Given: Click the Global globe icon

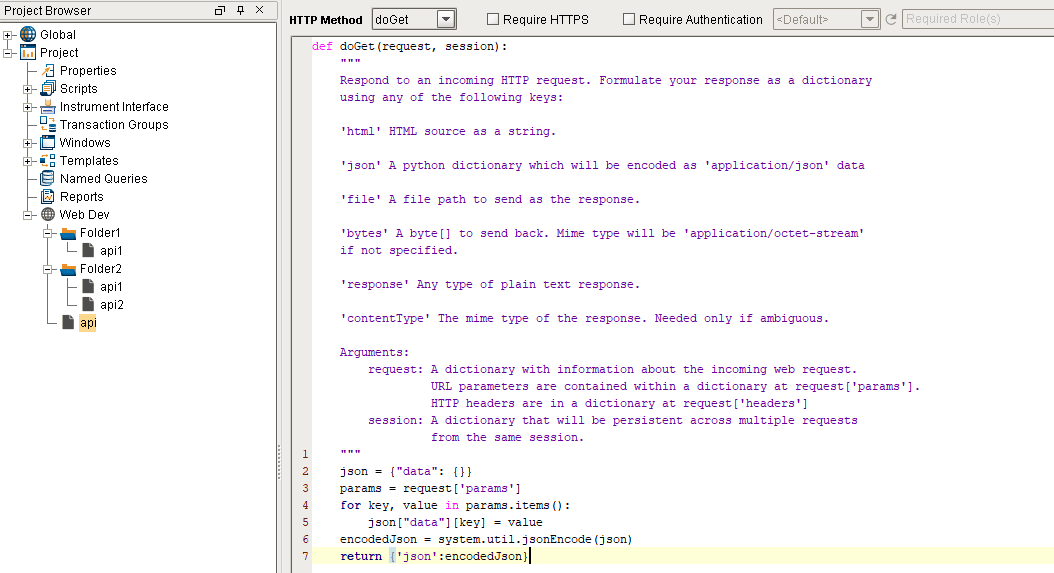Looking at the screenshot, I should click(x=28, y=34).
